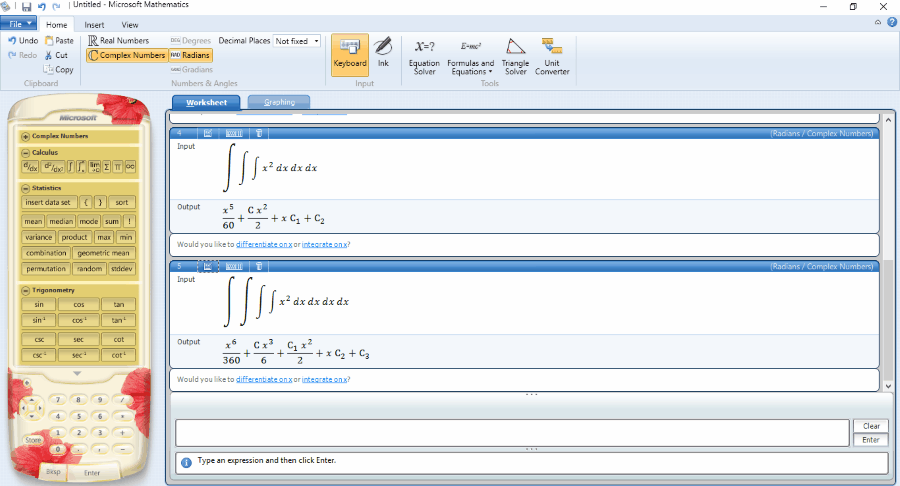Insert limit function on calculator pad
The image size is (900, 486).
pos(95,167)
